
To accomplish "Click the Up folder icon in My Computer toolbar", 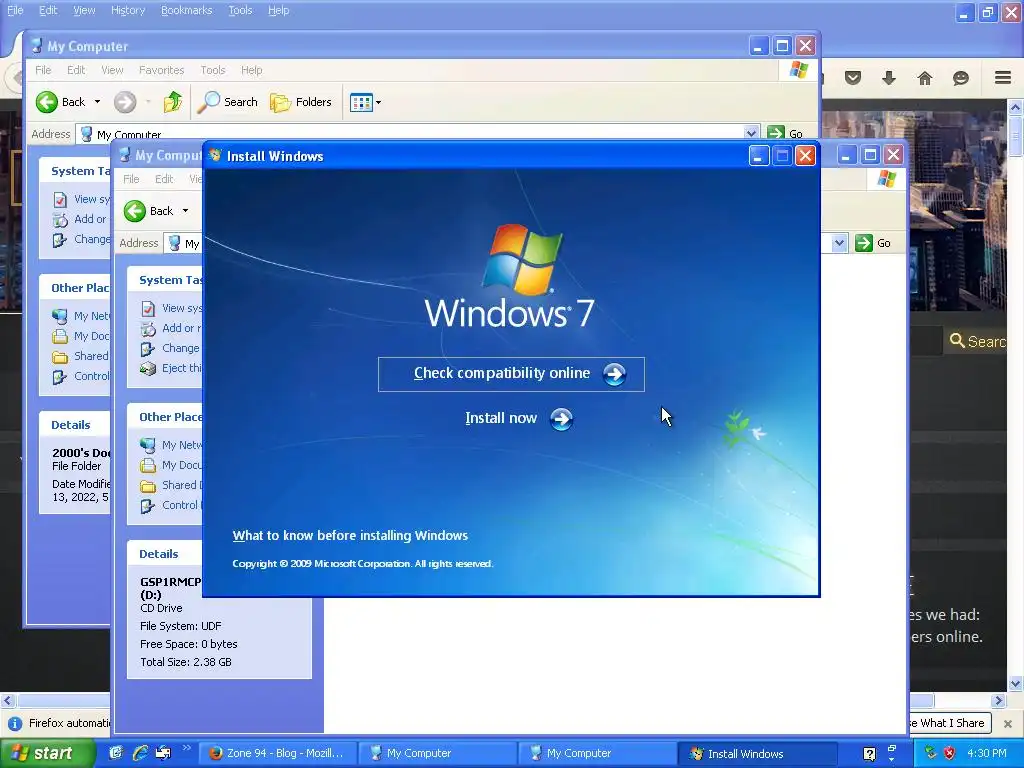I will click(x=172, y=102).
